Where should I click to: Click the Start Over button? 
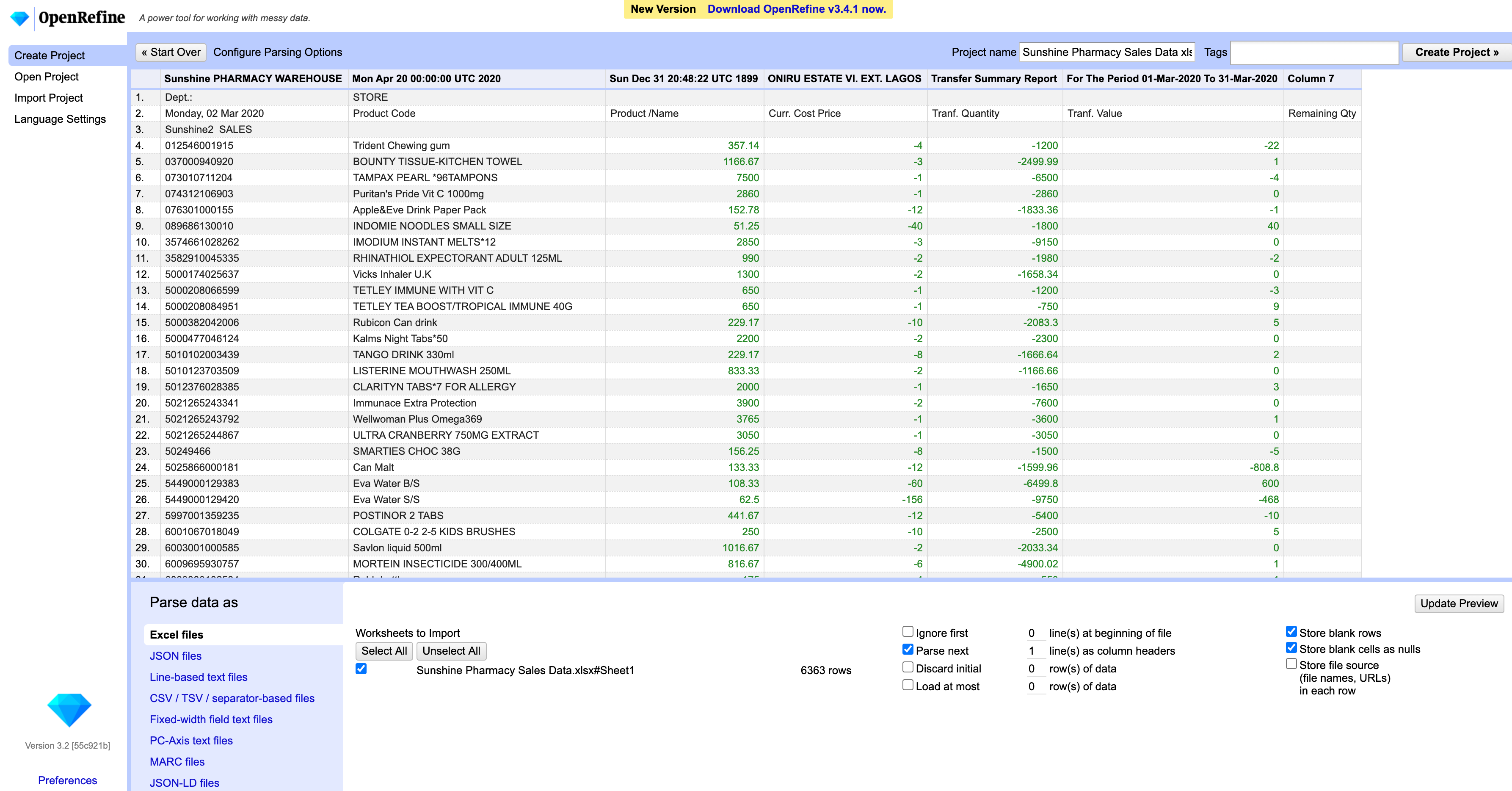(x=171, y=52)
